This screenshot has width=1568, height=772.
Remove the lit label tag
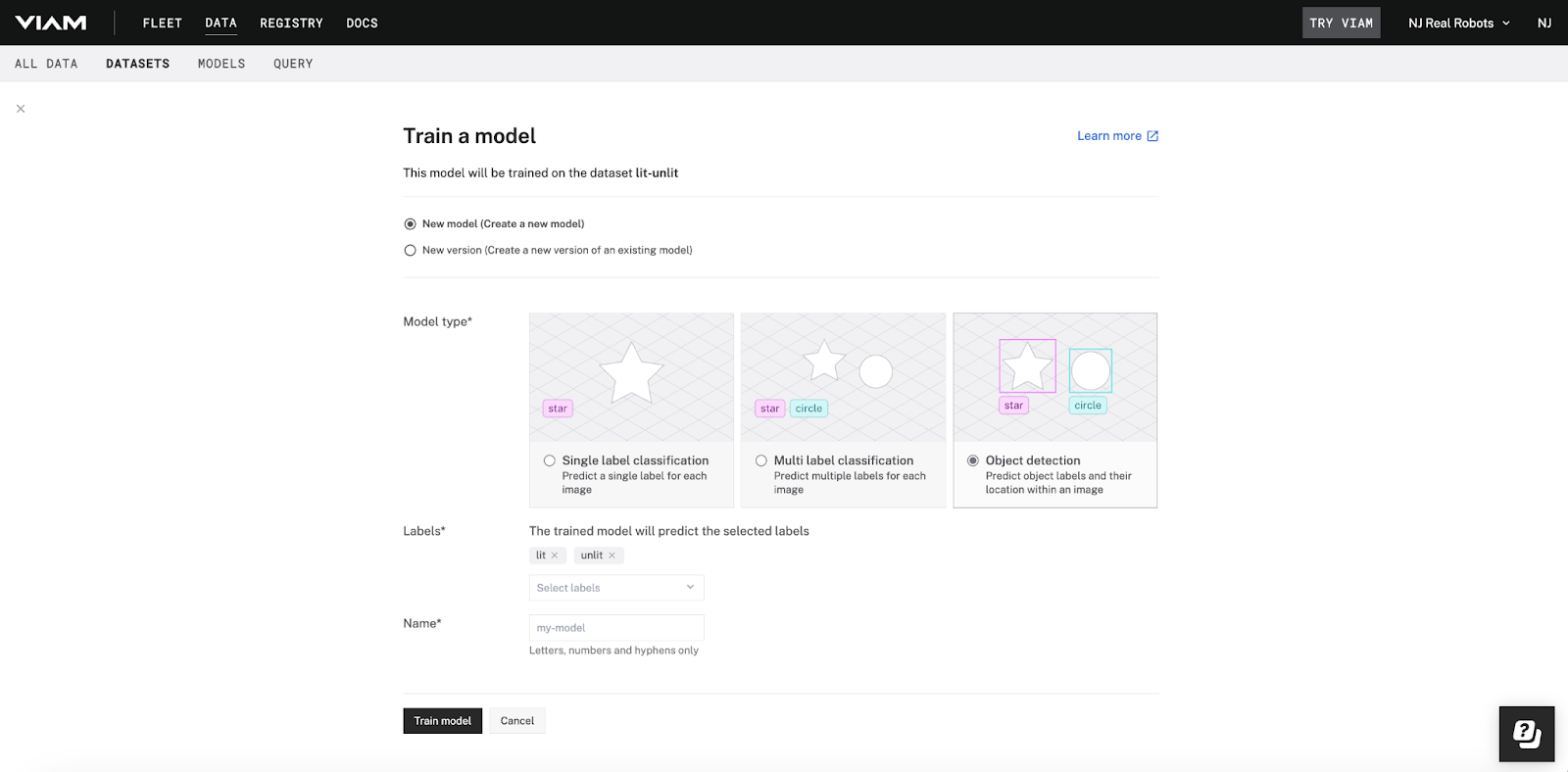tap(555, 555)
